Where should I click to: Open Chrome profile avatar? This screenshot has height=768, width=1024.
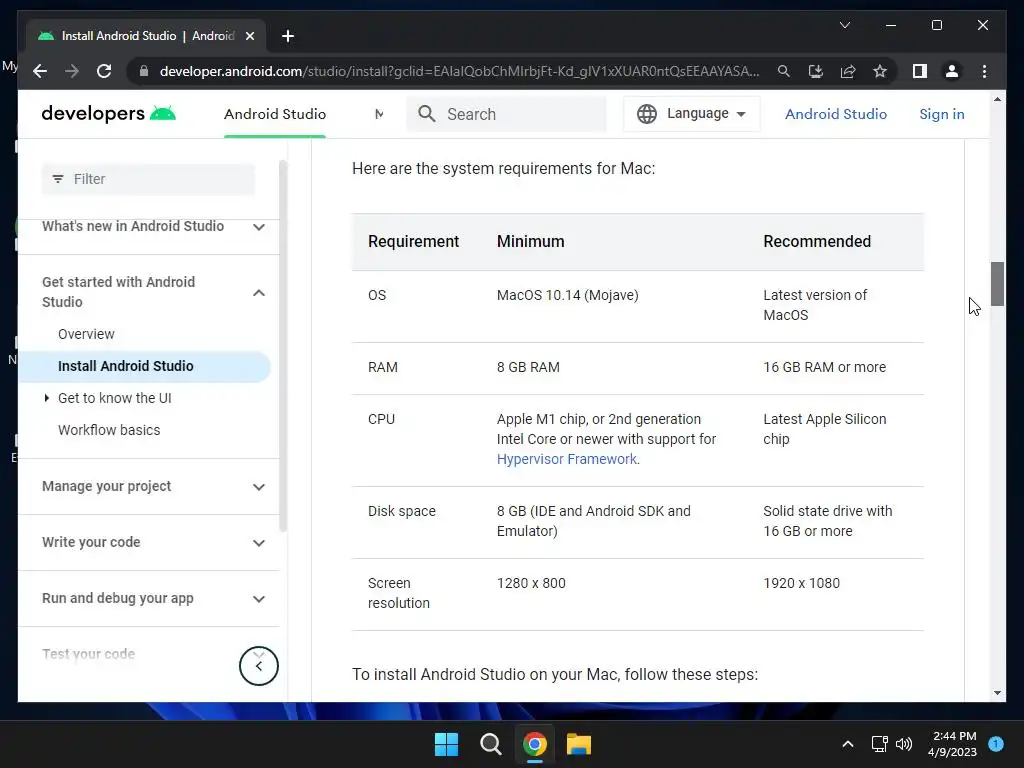(x=952, y=71)
